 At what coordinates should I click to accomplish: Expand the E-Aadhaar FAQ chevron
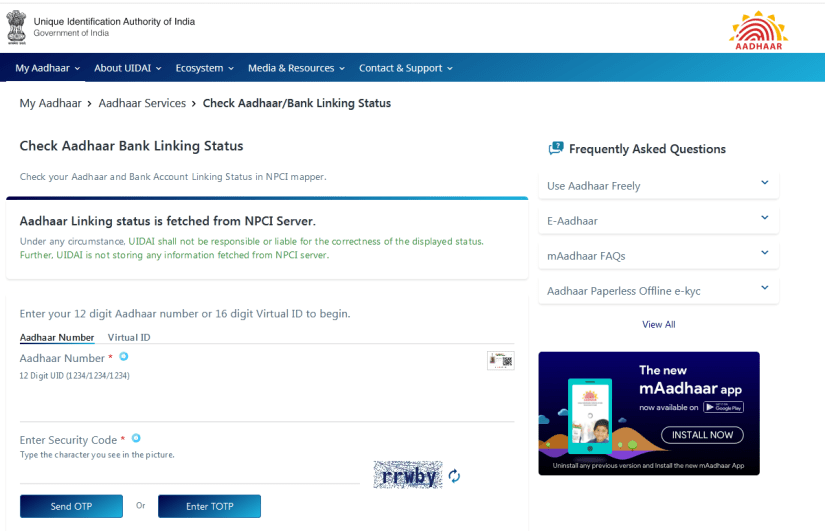click(764, 218)
